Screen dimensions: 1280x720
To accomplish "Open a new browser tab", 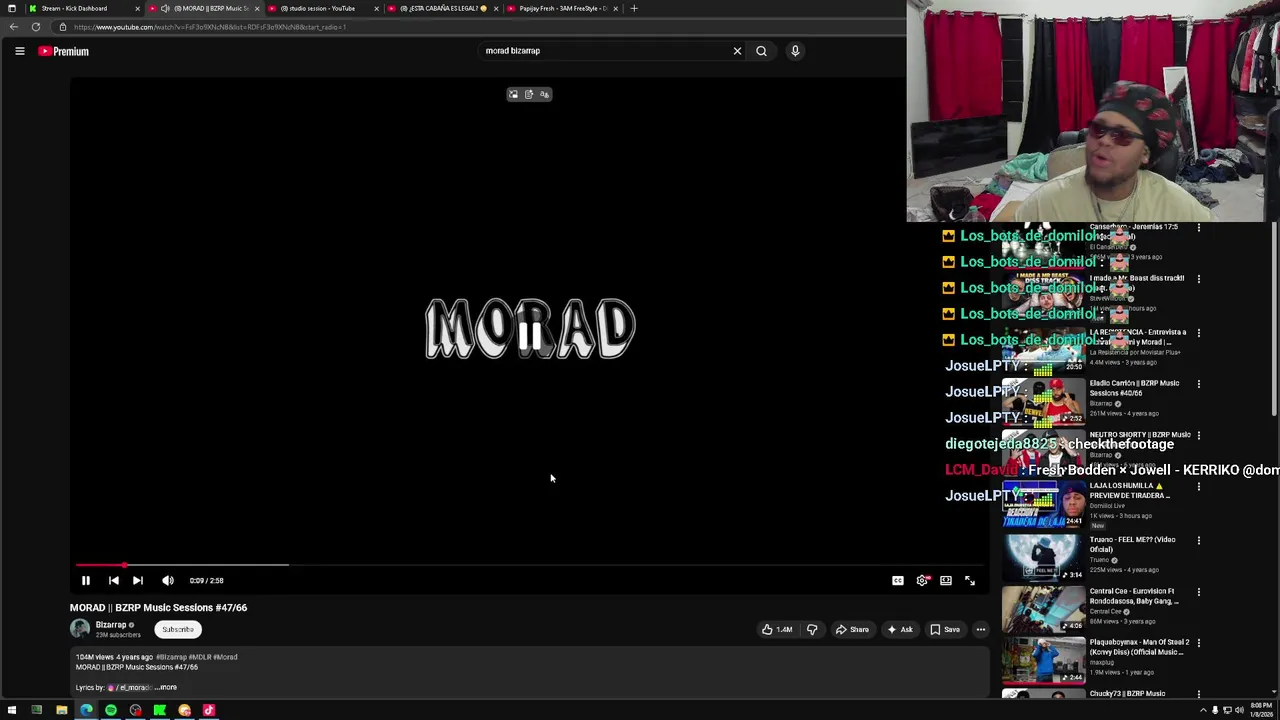I will [x=634, y=8].
